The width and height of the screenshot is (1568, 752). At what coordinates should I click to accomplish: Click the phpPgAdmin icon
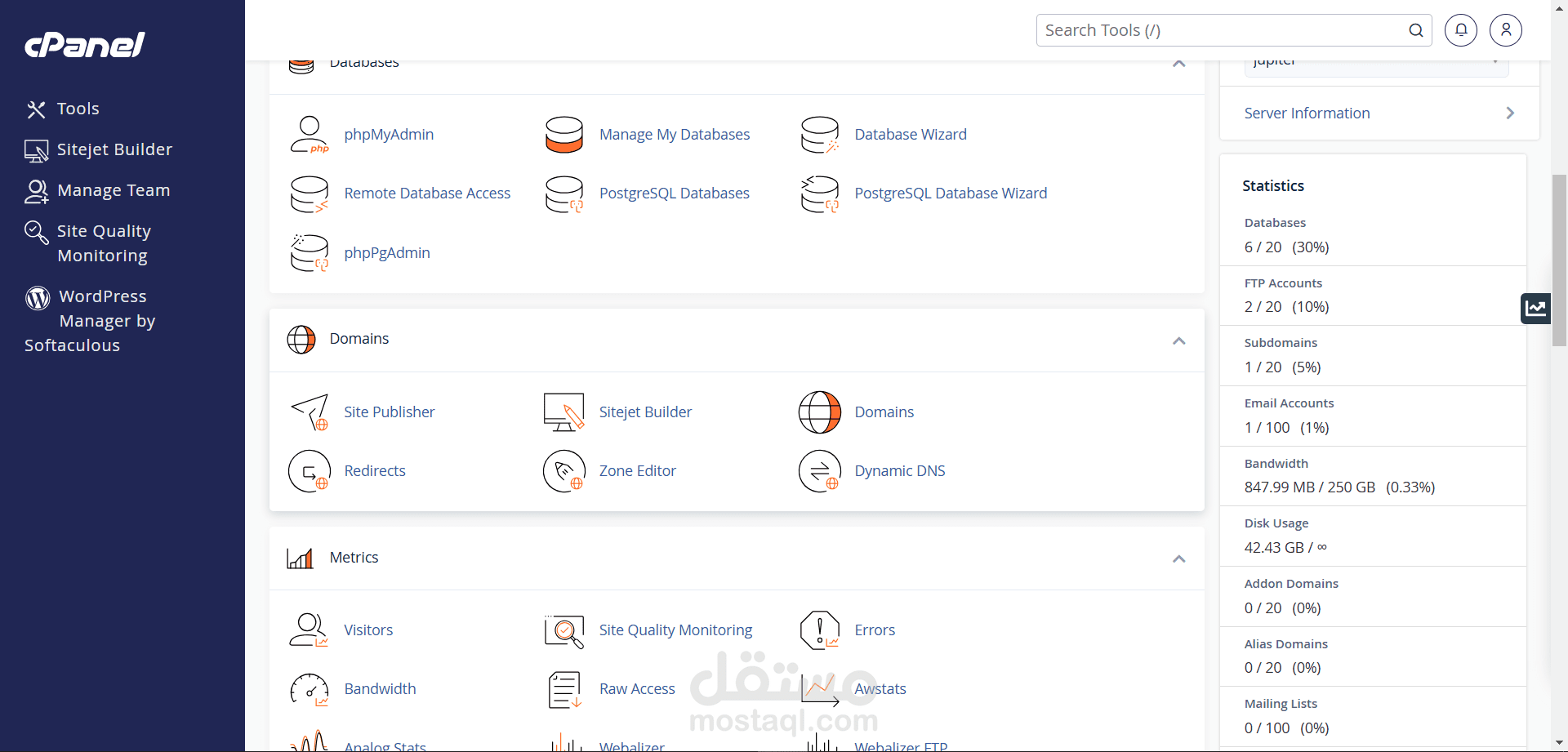309,253
